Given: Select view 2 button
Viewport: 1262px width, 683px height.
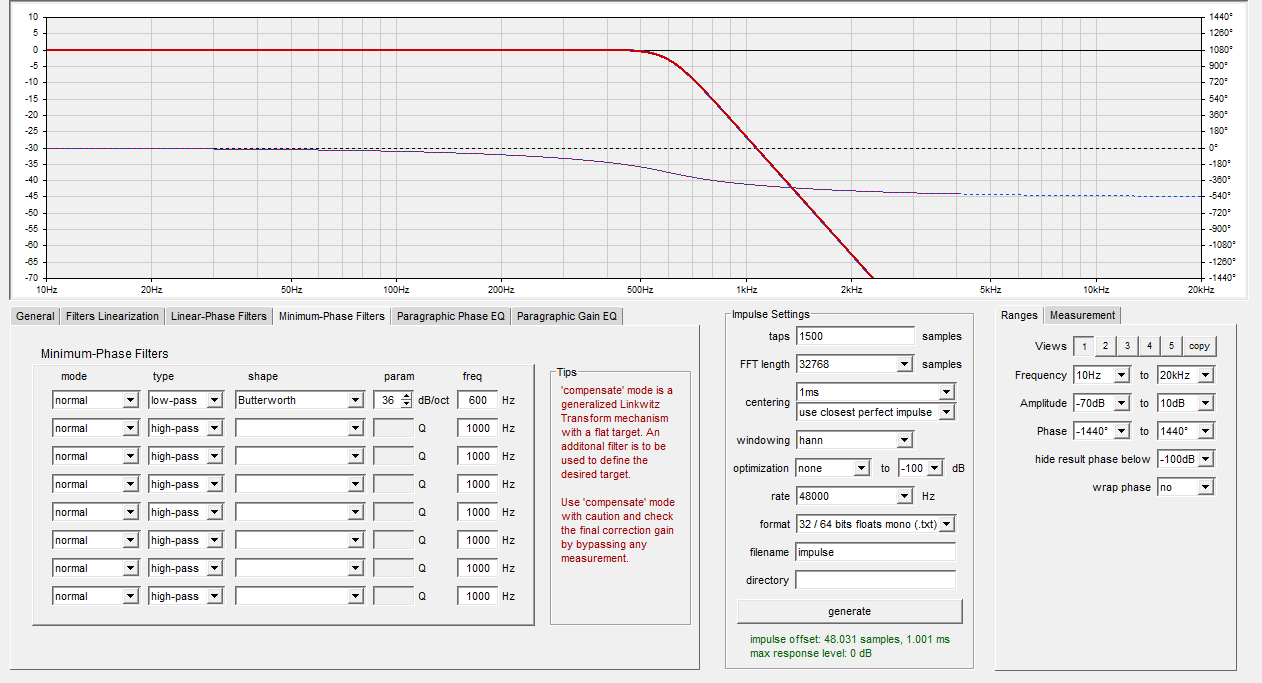Looking at the screenshot, I should (1105, 346).
